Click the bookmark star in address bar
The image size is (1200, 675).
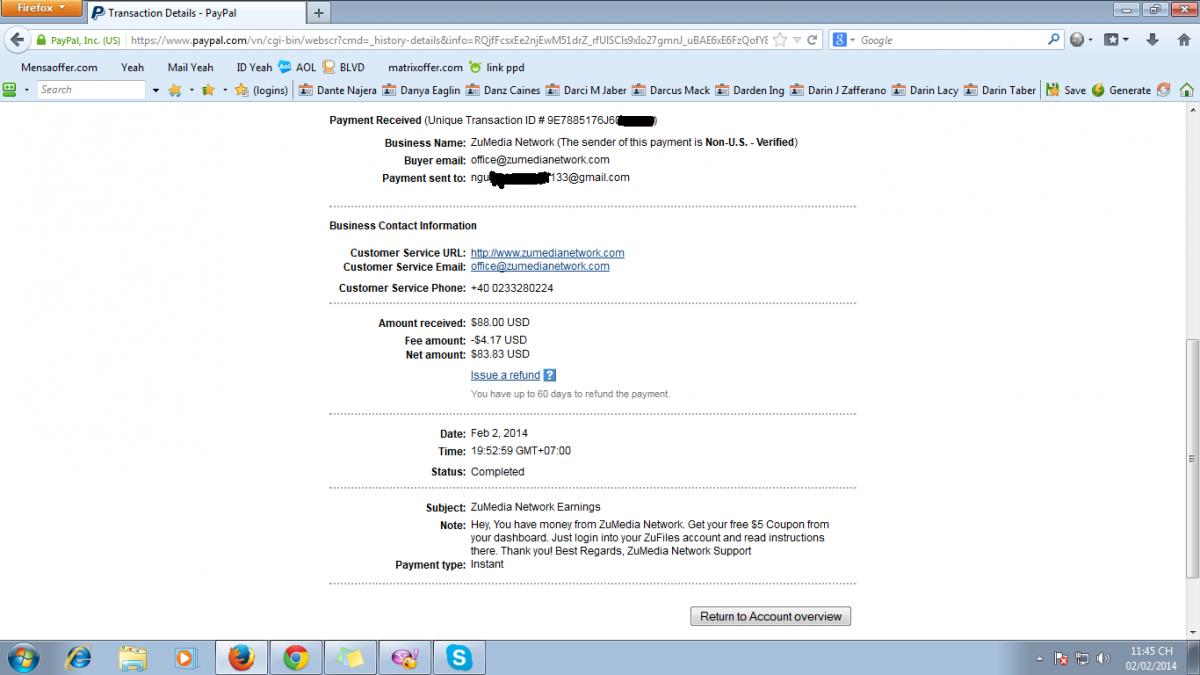[x=781, y=41]
